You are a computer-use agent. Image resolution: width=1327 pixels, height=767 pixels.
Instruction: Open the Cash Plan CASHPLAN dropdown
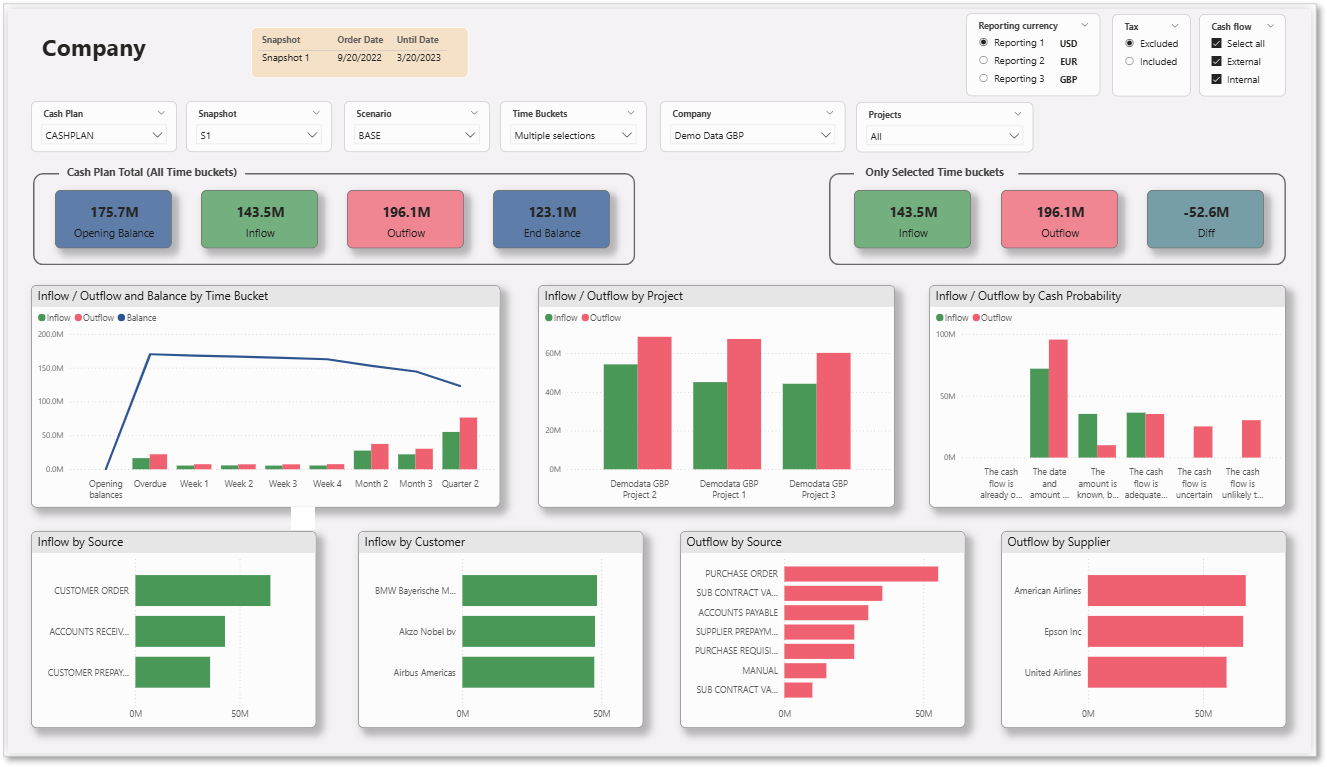coord(104,135)
